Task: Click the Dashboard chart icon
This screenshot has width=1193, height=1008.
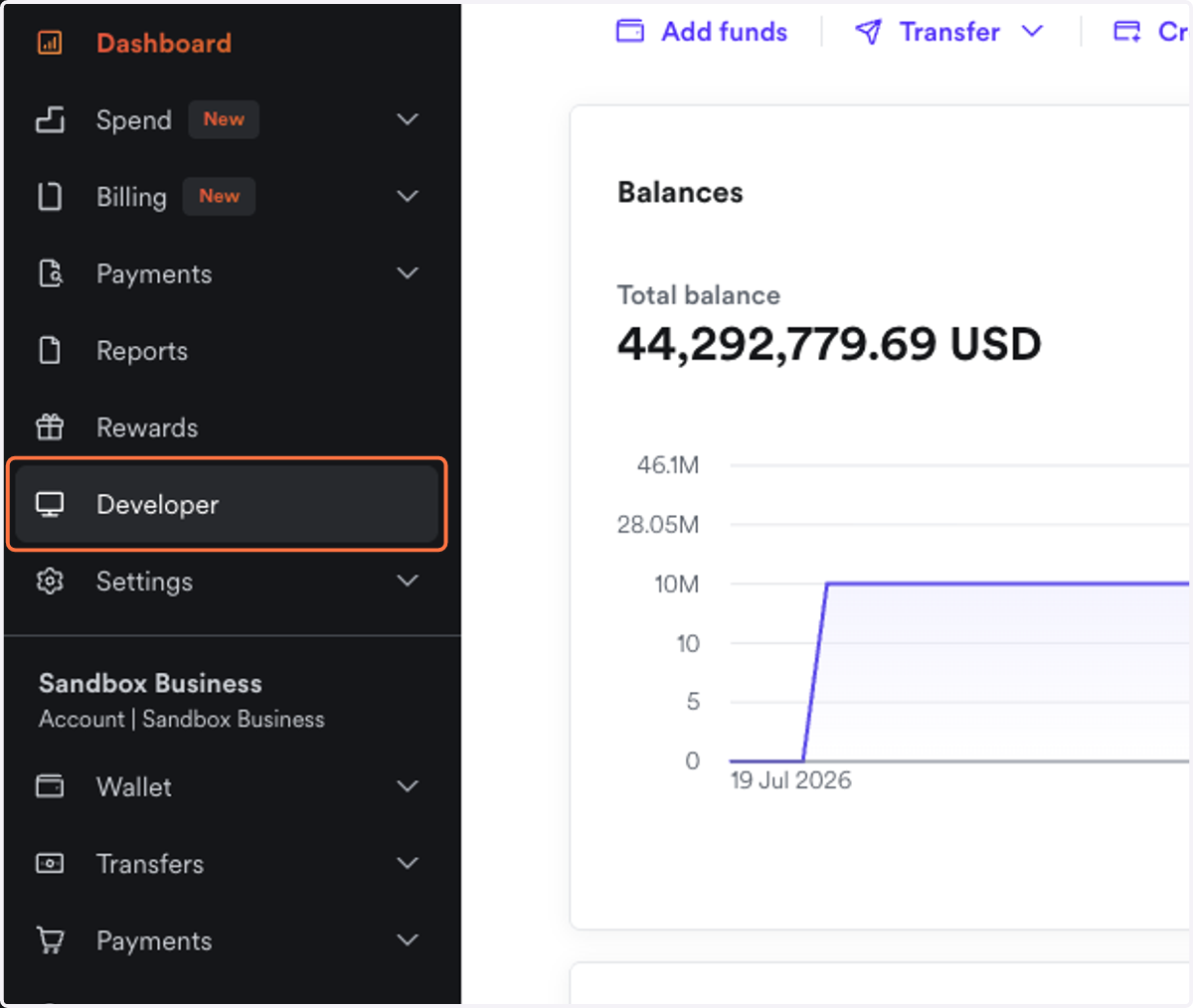Action: (x=50, y=43)
